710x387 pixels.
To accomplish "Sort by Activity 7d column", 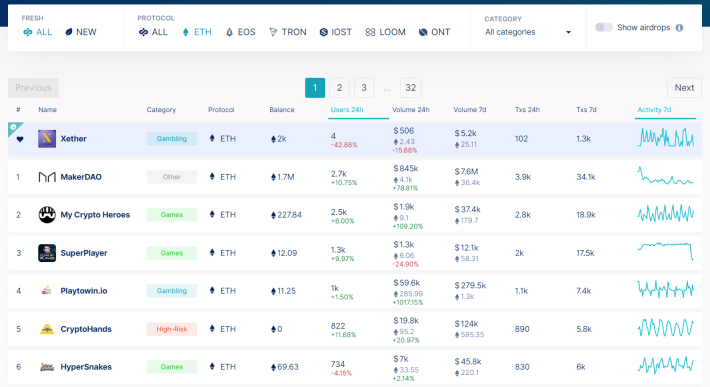I will 654,110.
